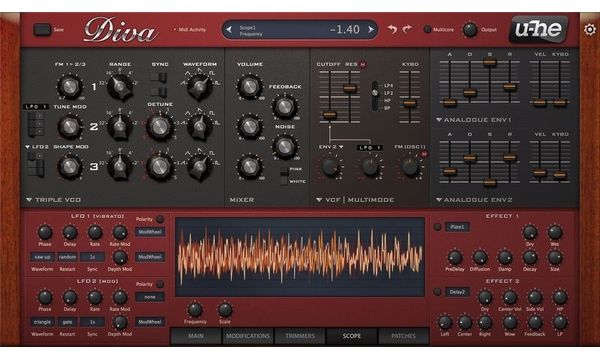This screenshot has width=600, height=360.
Task: Click the Delay2 effect type selector
Action: 457,292
